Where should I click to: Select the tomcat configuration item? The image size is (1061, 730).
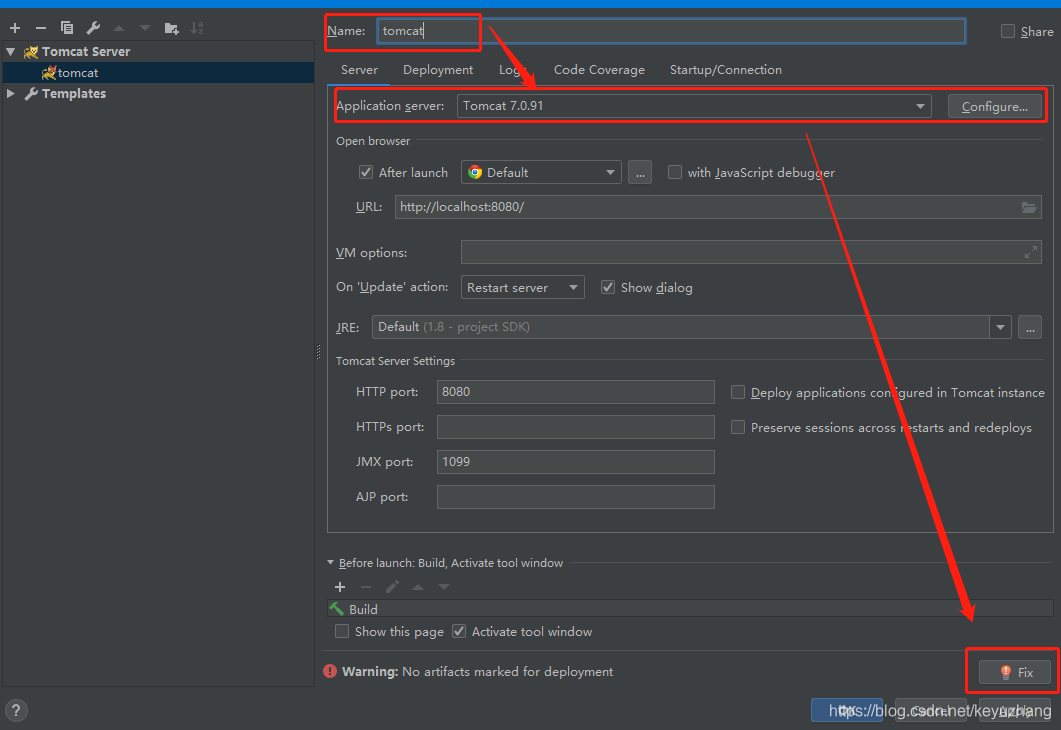tap(158, 72)
